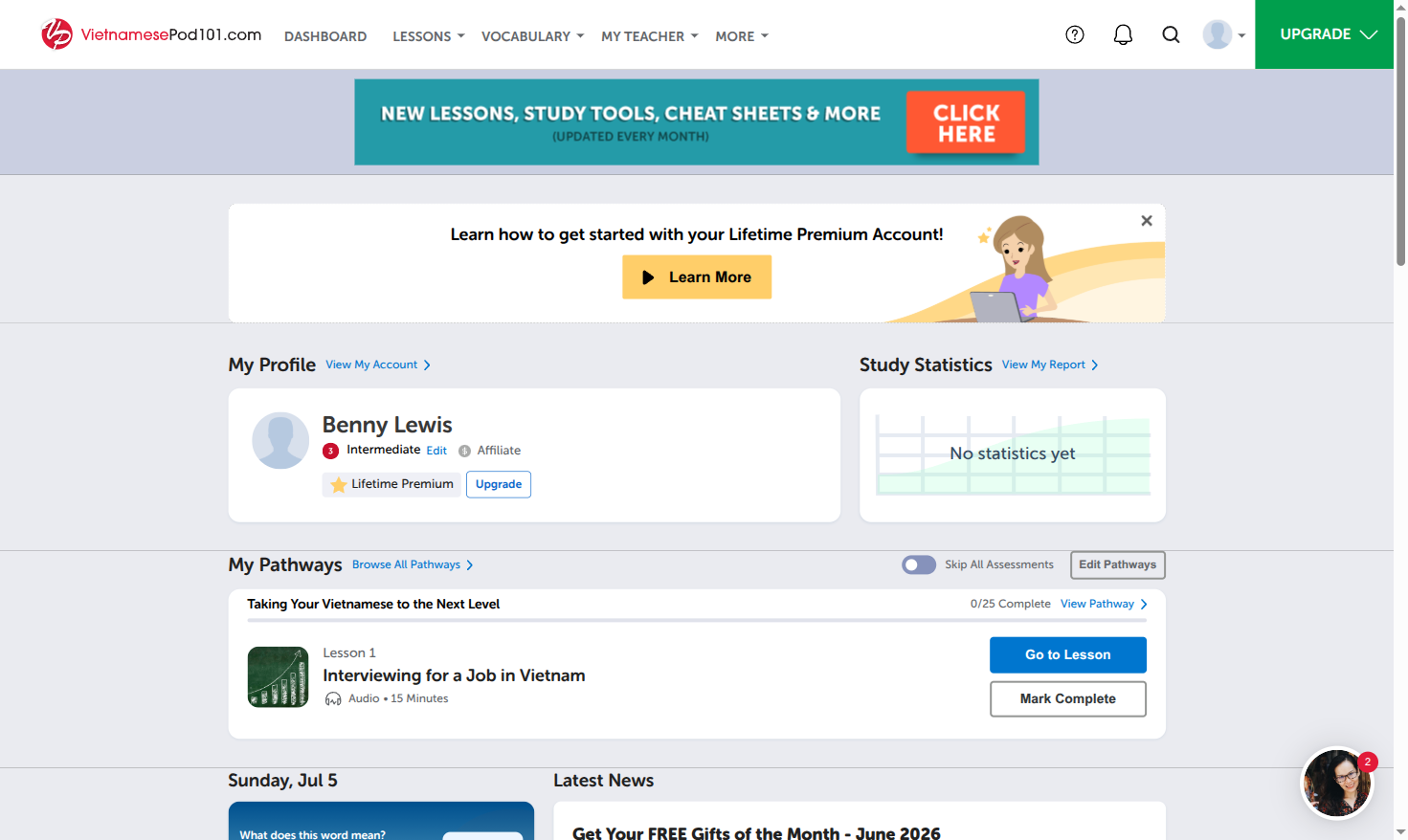Click the orange CLICK HERE banner button
The image size is (1408, 840).
pyautogui.click(x=966, y=122)
